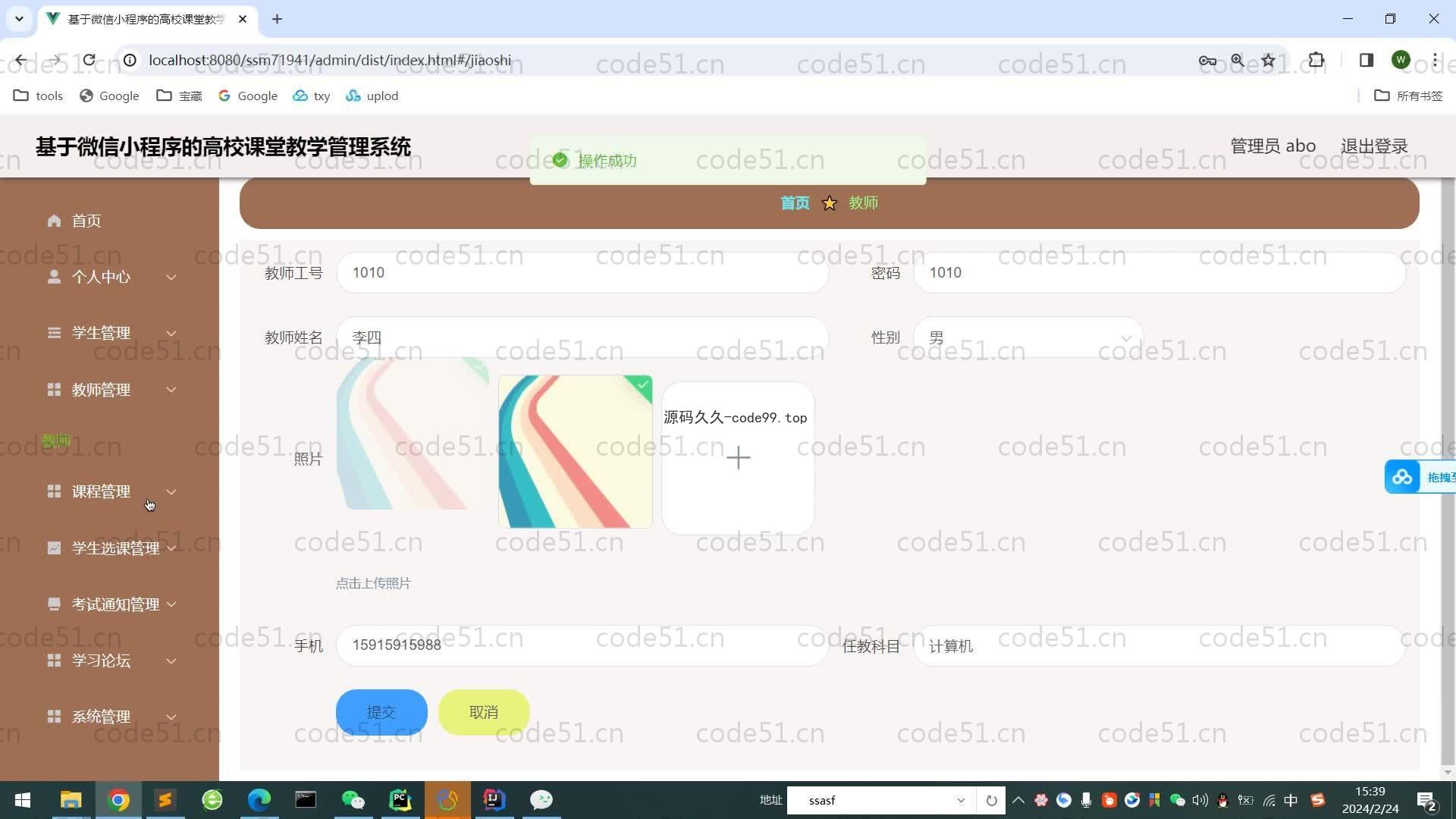Screen dimensions: 1456x819
Task: Expand 课程管理 menu chevron
Action: pyautogui.click(x=171, y=492)
